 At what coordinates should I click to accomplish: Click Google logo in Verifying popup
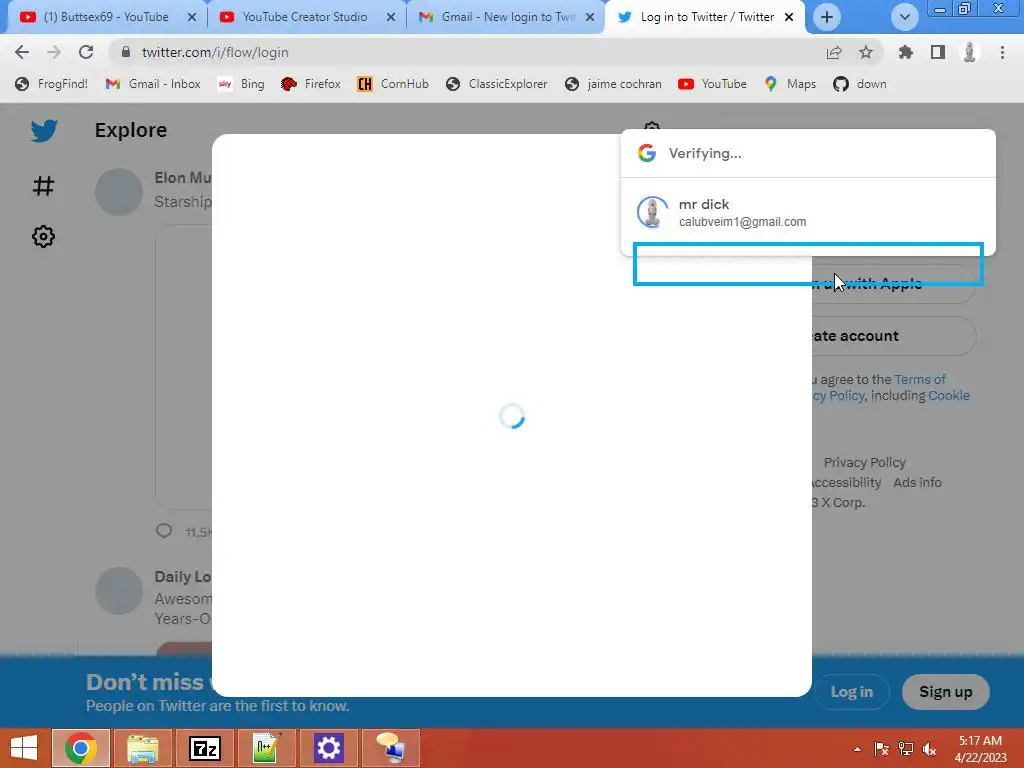[647, 153]
